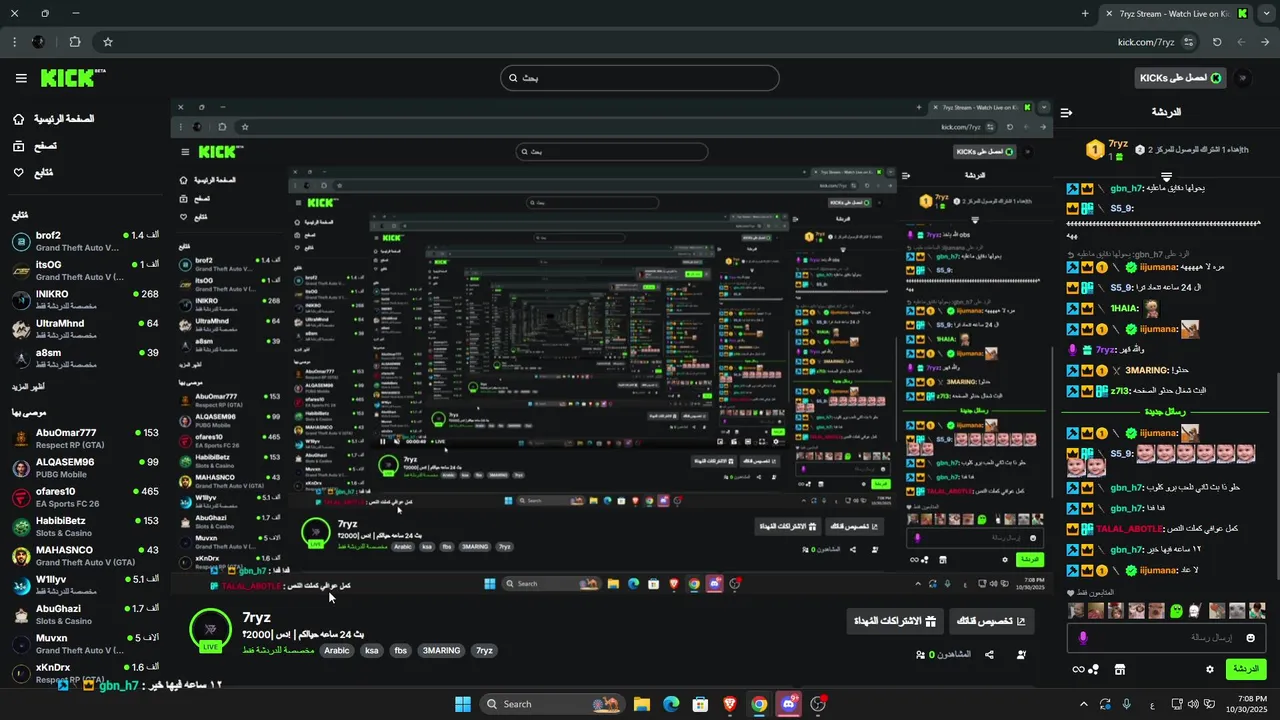Open HabibiBetz Slots & Casino channel
Viewport: 1280px width, 720px height.
[x=85, y=526]
